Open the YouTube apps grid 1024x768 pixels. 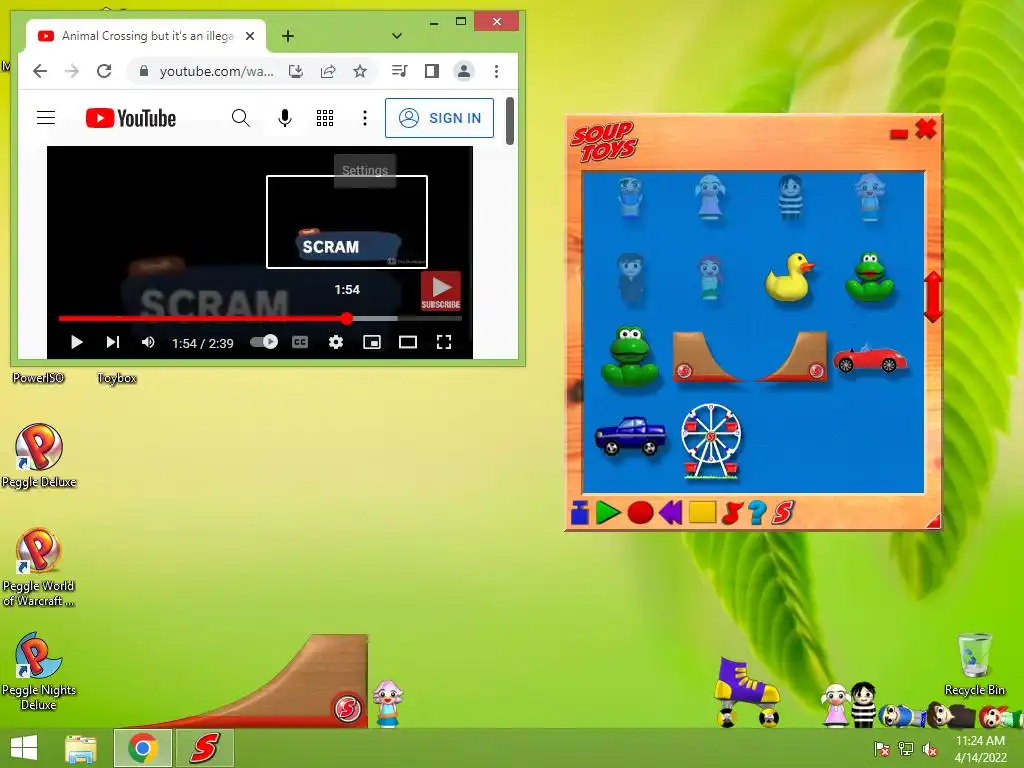click(x=325, y=118)
